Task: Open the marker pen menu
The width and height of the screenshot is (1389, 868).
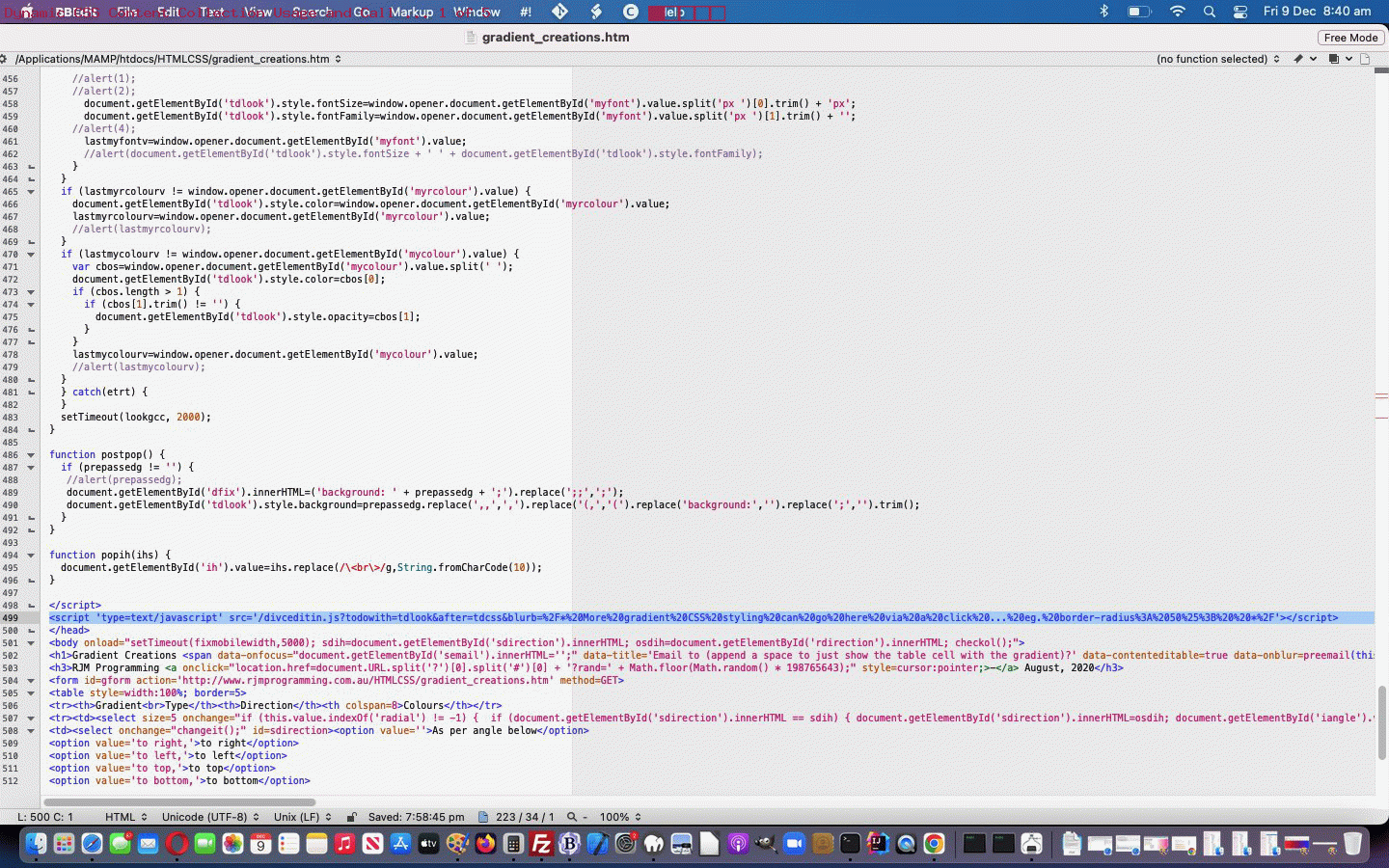Action: point(1303,59)
